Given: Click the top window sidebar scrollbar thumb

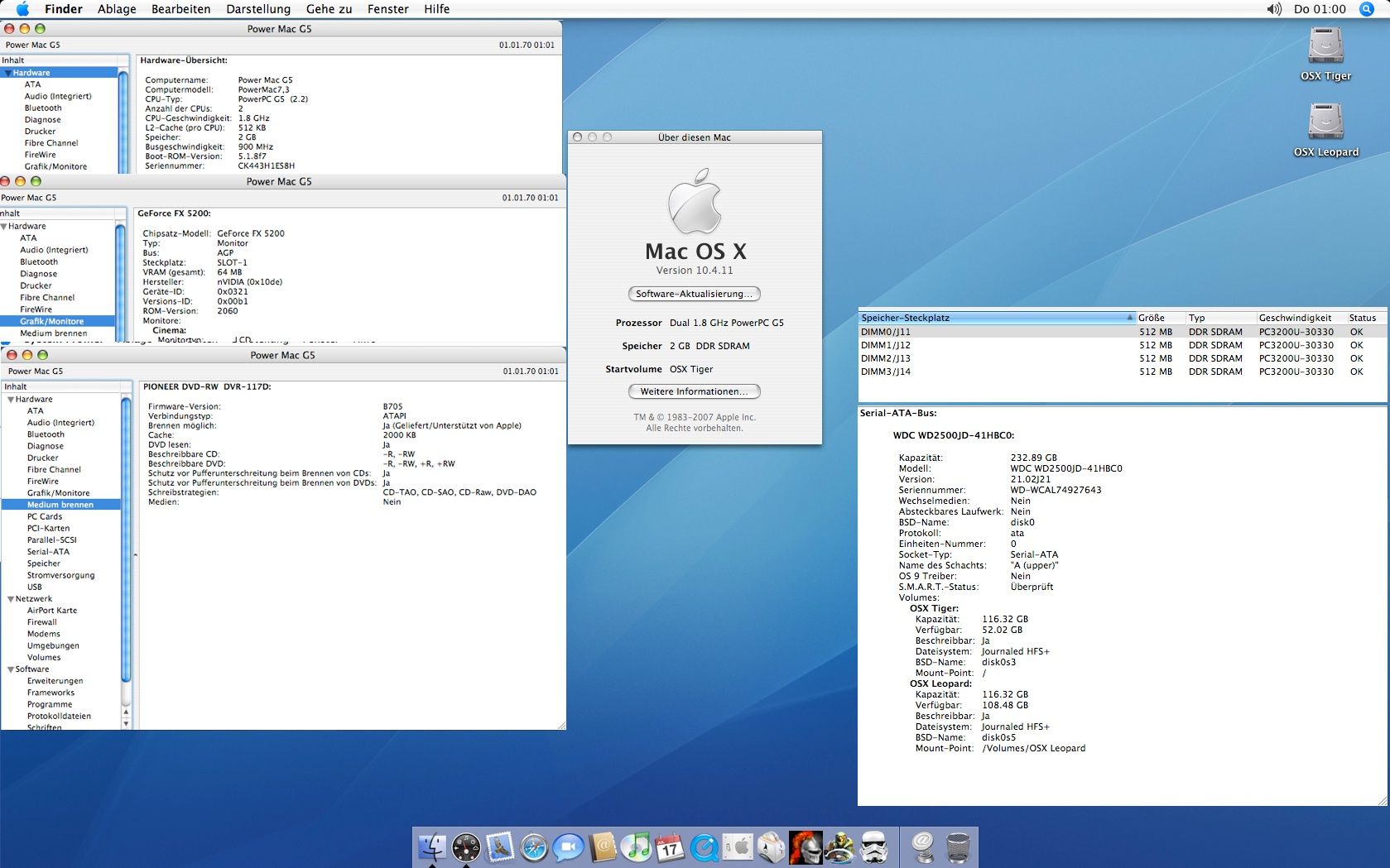Looking at the screenshot, I should pos(123,122).
